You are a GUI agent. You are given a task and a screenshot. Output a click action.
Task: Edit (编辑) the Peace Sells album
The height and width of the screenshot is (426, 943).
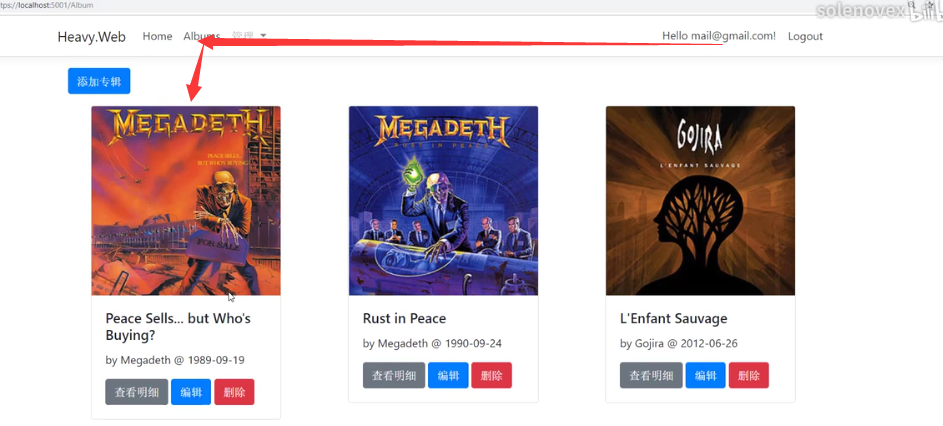coord(191,392)
